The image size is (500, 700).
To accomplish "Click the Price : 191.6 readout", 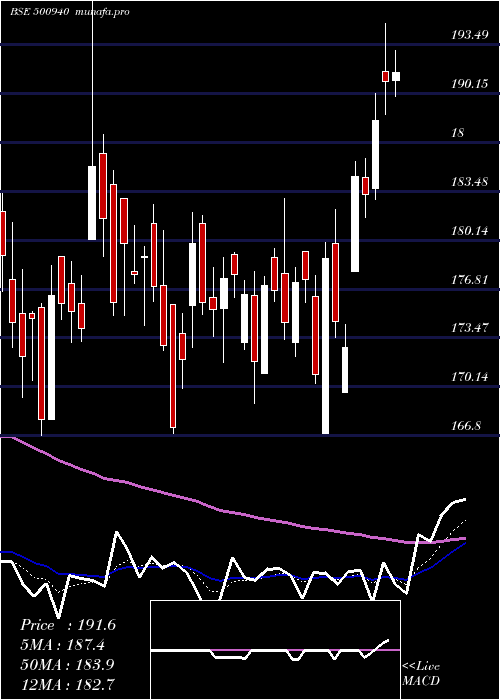I will 68,625.
